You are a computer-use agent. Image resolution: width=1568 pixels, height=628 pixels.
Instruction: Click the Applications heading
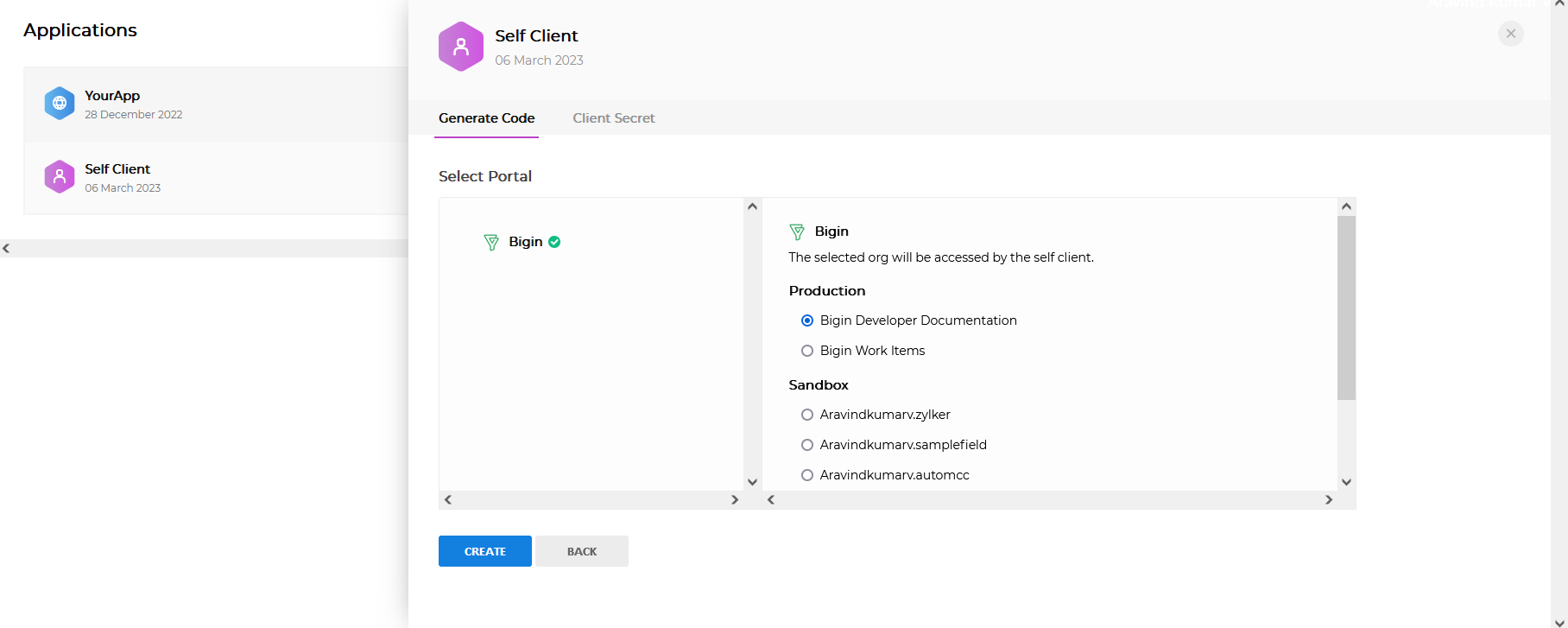pos(80,30)
